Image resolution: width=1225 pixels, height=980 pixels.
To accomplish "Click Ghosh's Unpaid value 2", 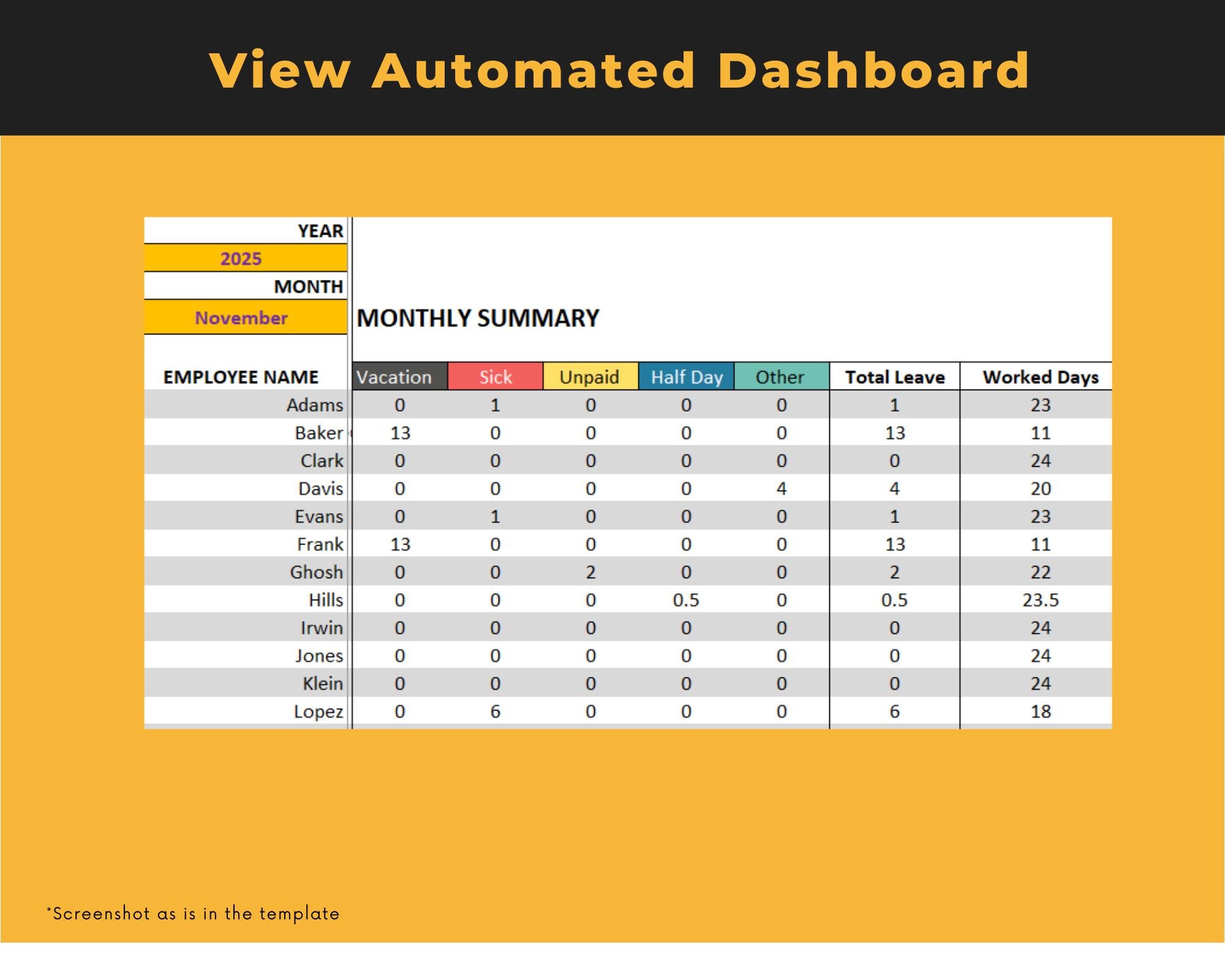I will 590,572.
